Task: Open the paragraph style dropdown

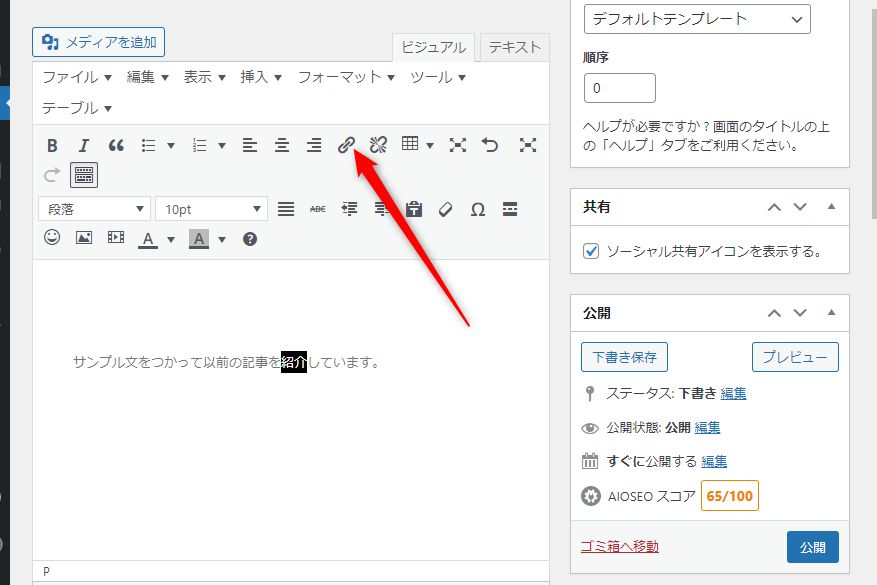Action: [x=93, y=208]
